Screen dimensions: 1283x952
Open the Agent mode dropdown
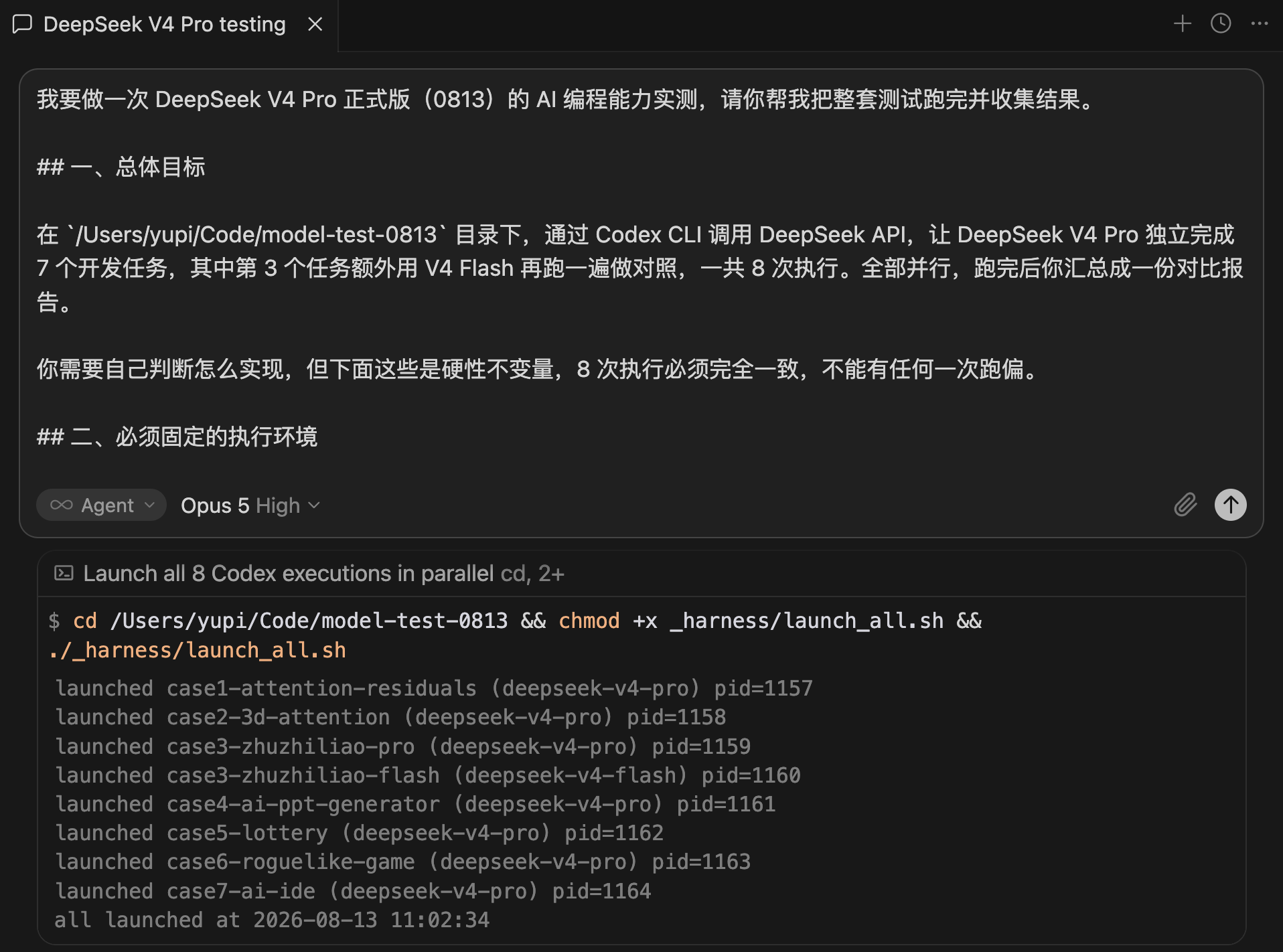102,505
